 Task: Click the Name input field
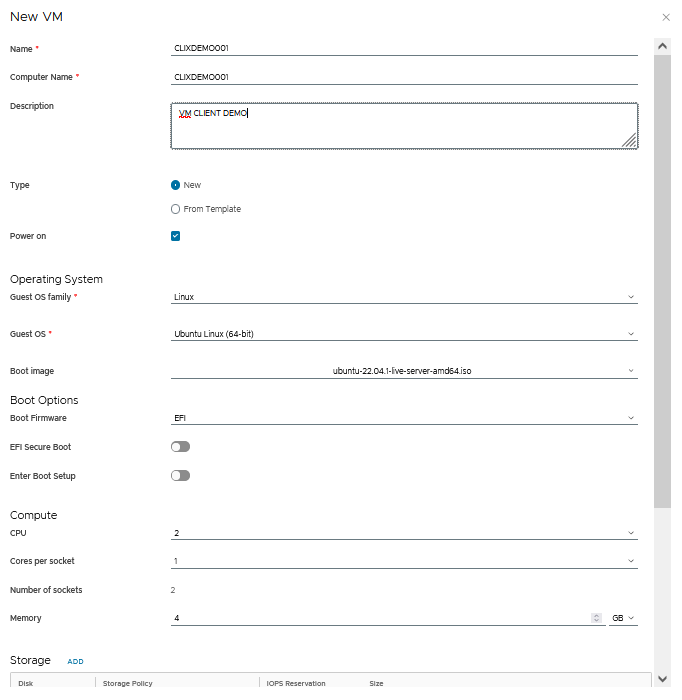tap(404, 48)
